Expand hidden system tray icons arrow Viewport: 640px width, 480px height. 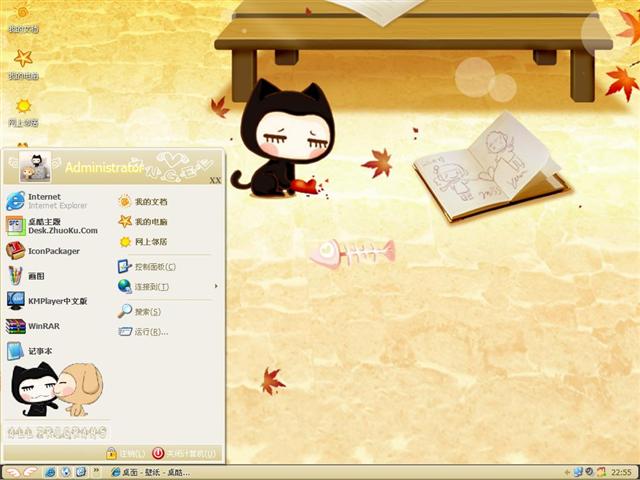[x=567, y=472]
